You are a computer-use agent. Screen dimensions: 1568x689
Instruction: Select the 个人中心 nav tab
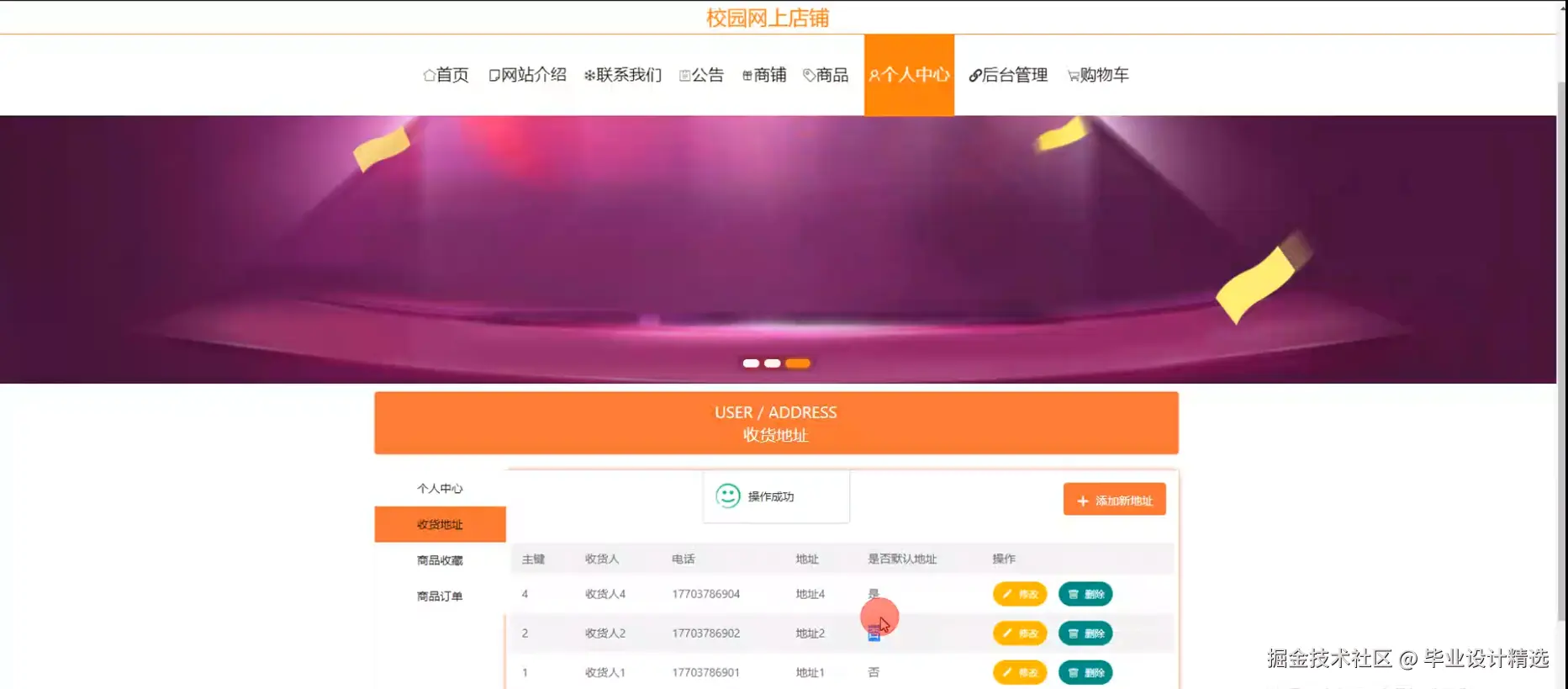pyautogui.click(x=909, y=75)
